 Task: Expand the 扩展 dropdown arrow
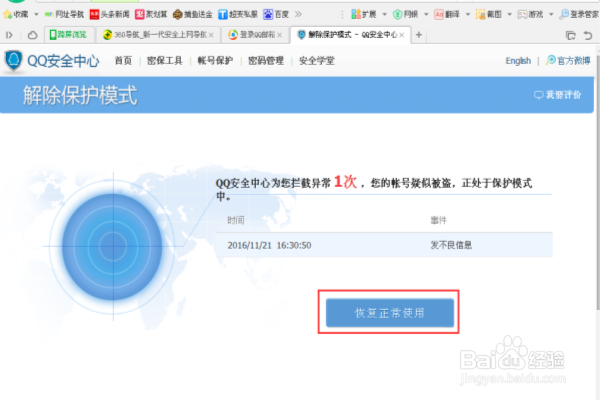tap(385, 15)
